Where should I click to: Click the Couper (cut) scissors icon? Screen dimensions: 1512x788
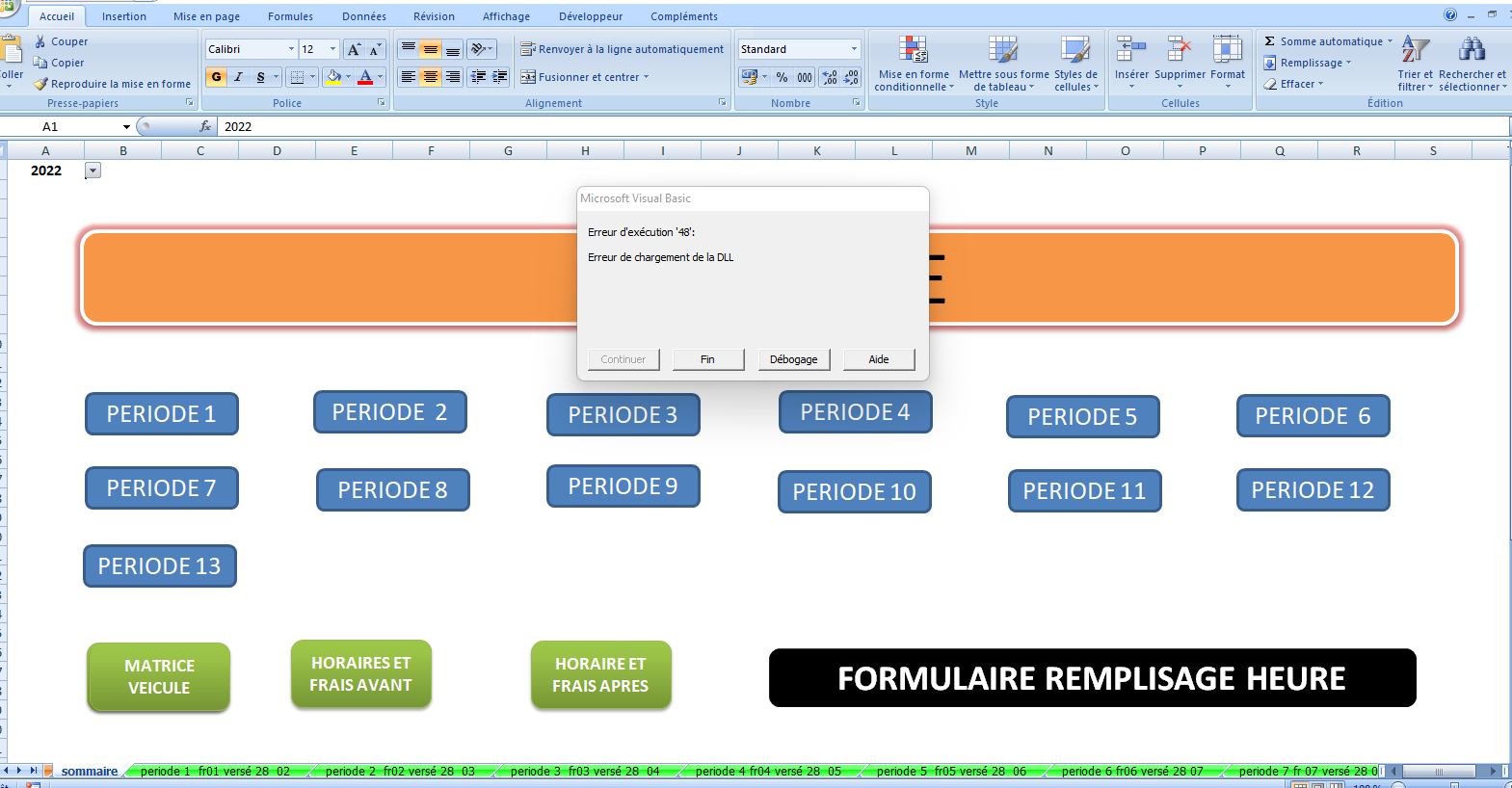(x=40, y=41)
